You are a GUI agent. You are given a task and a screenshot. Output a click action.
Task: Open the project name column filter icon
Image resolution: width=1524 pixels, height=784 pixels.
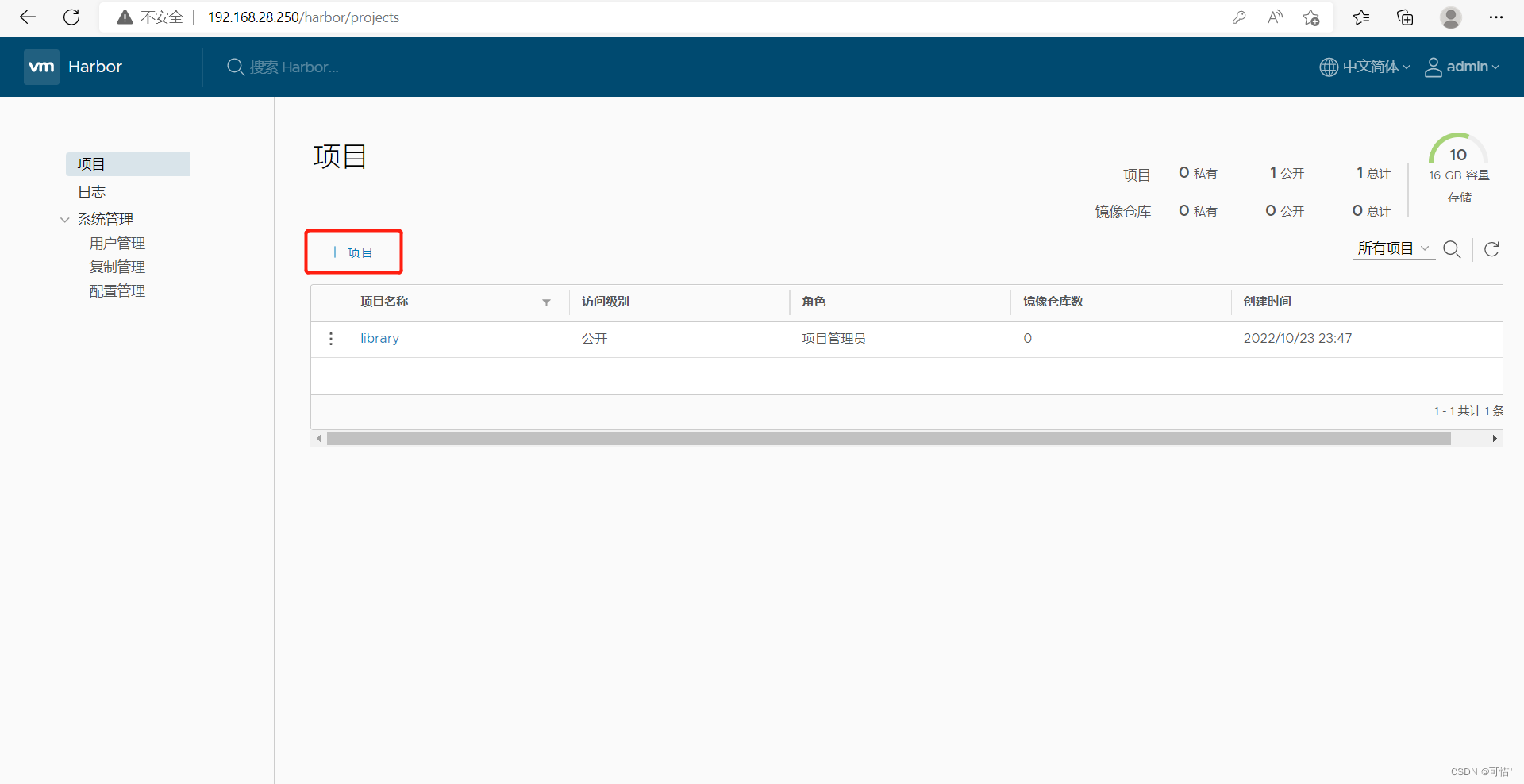coord(546,302)
